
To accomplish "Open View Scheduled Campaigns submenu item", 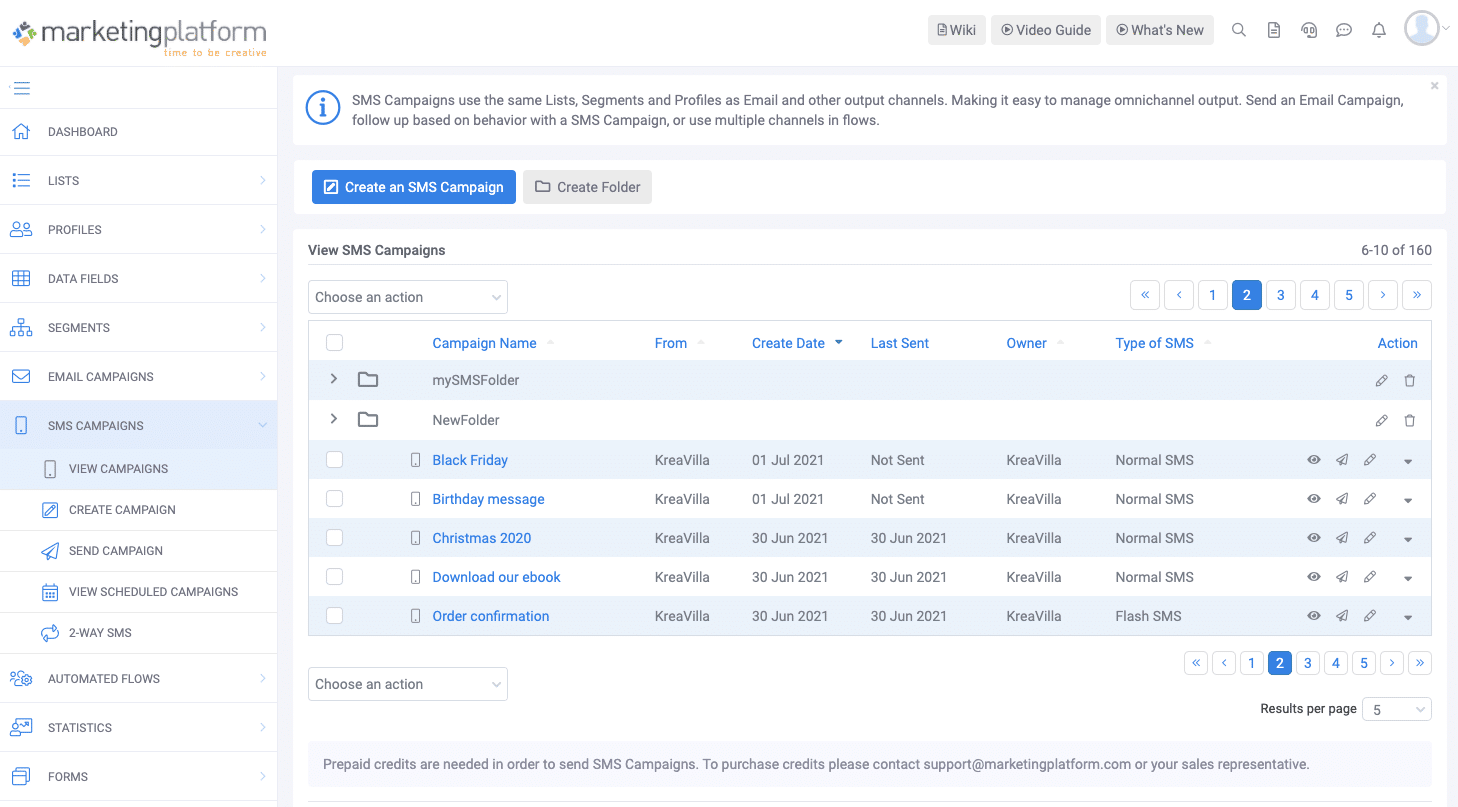I will click(138, 592).
